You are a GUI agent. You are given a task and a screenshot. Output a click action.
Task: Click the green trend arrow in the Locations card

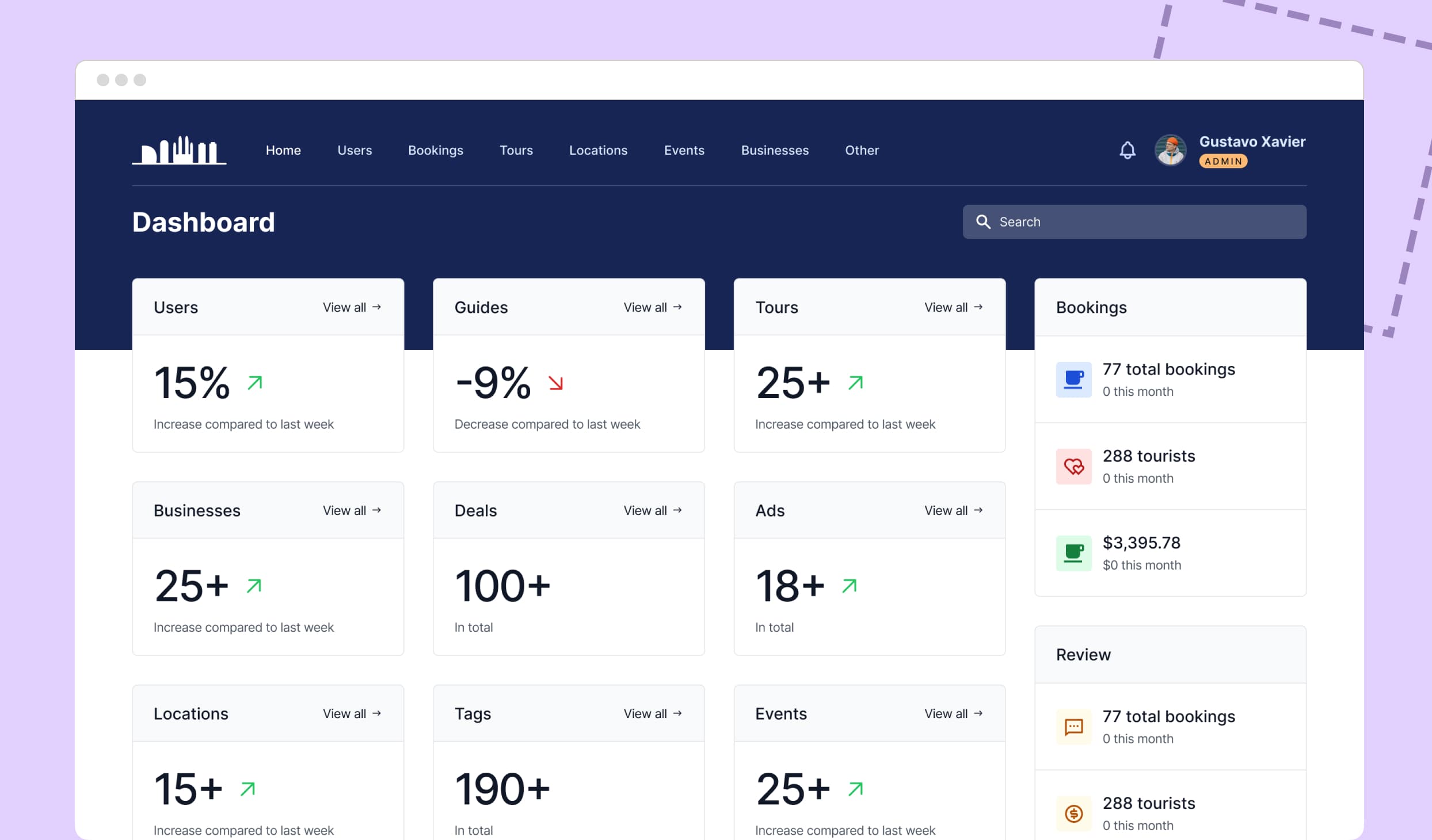tap(248, 789)
